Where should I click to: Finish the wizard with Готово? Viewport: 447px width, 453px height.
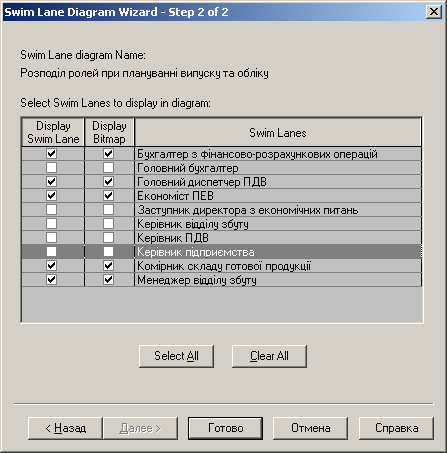click(x=225, y=428)
